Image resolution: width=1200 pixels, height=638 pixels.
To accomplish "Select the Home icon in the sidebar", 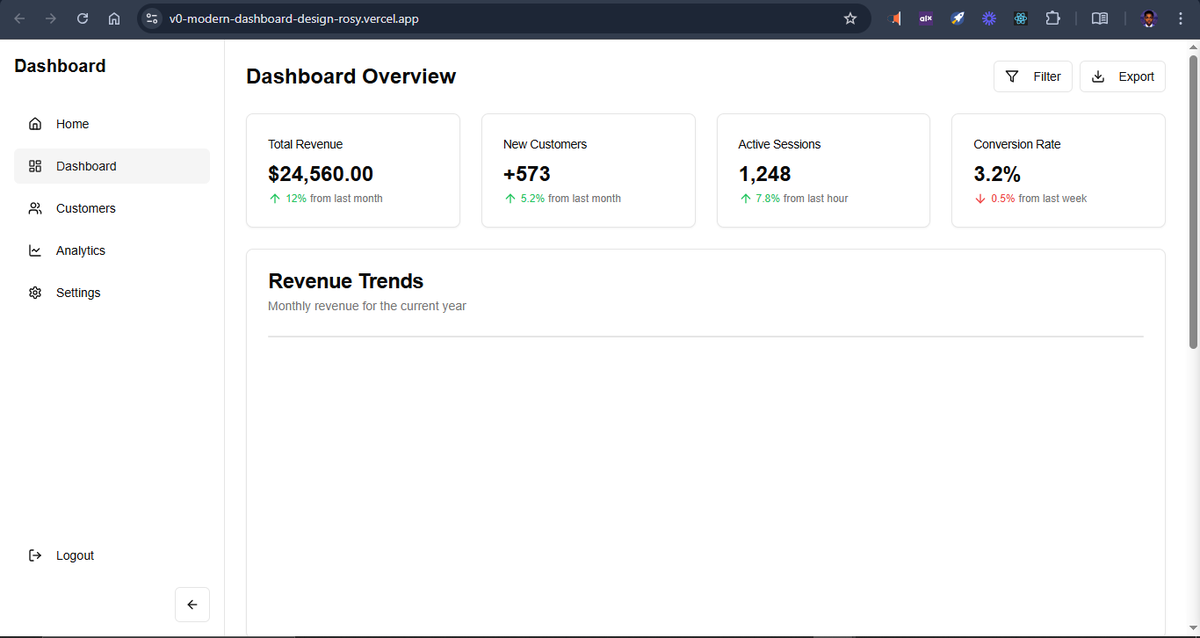I will click(35, 124).
